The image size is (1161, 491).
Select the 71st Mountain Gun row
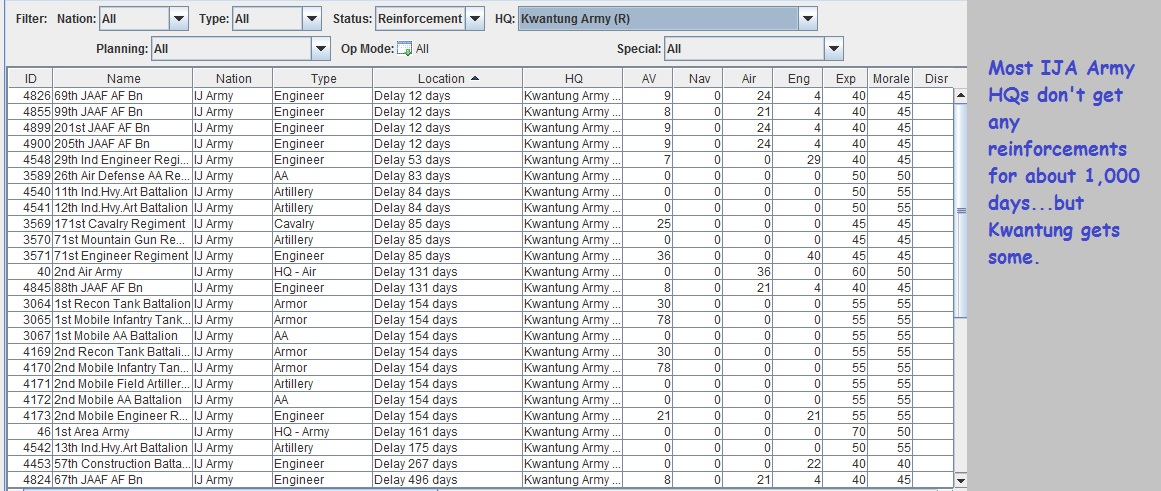[480, 240]
